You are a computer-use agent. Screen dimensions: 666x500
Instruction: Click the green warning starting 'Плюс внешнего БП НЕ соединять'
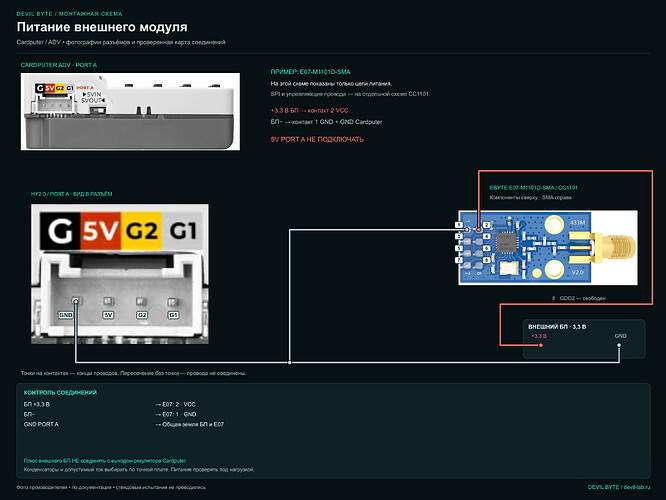point(105,460)
